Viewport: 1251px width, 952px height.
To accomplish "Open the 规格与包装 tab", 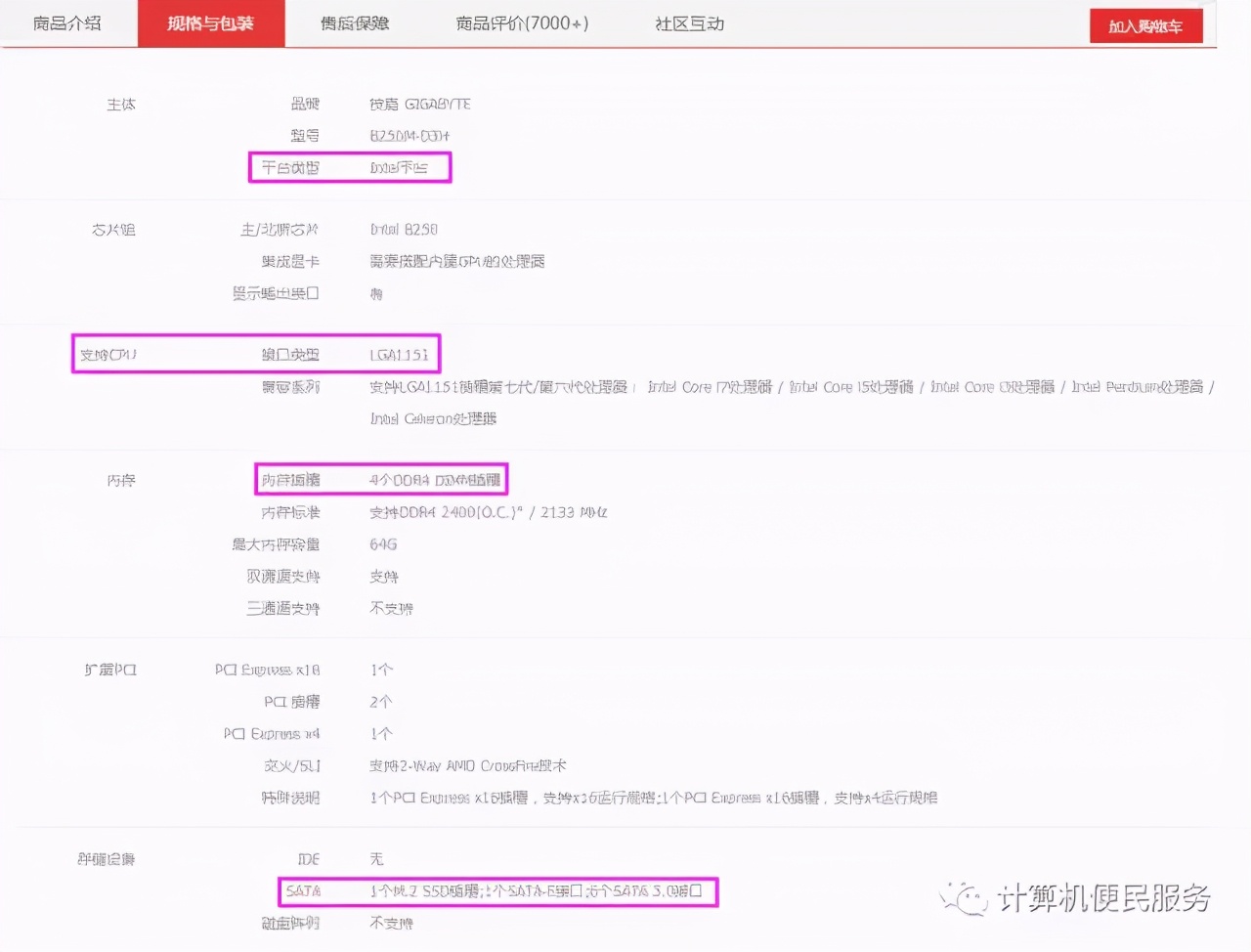I will [210, 24].
